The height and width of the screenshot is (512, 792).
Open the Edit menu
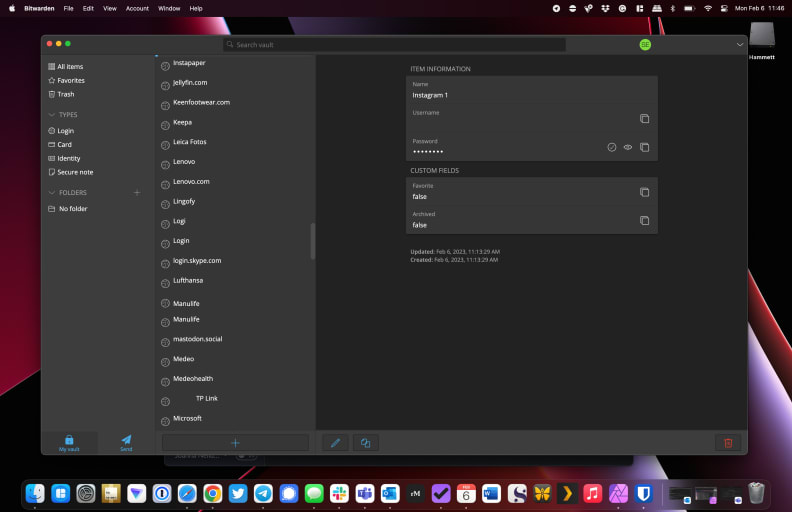point(88,8)
